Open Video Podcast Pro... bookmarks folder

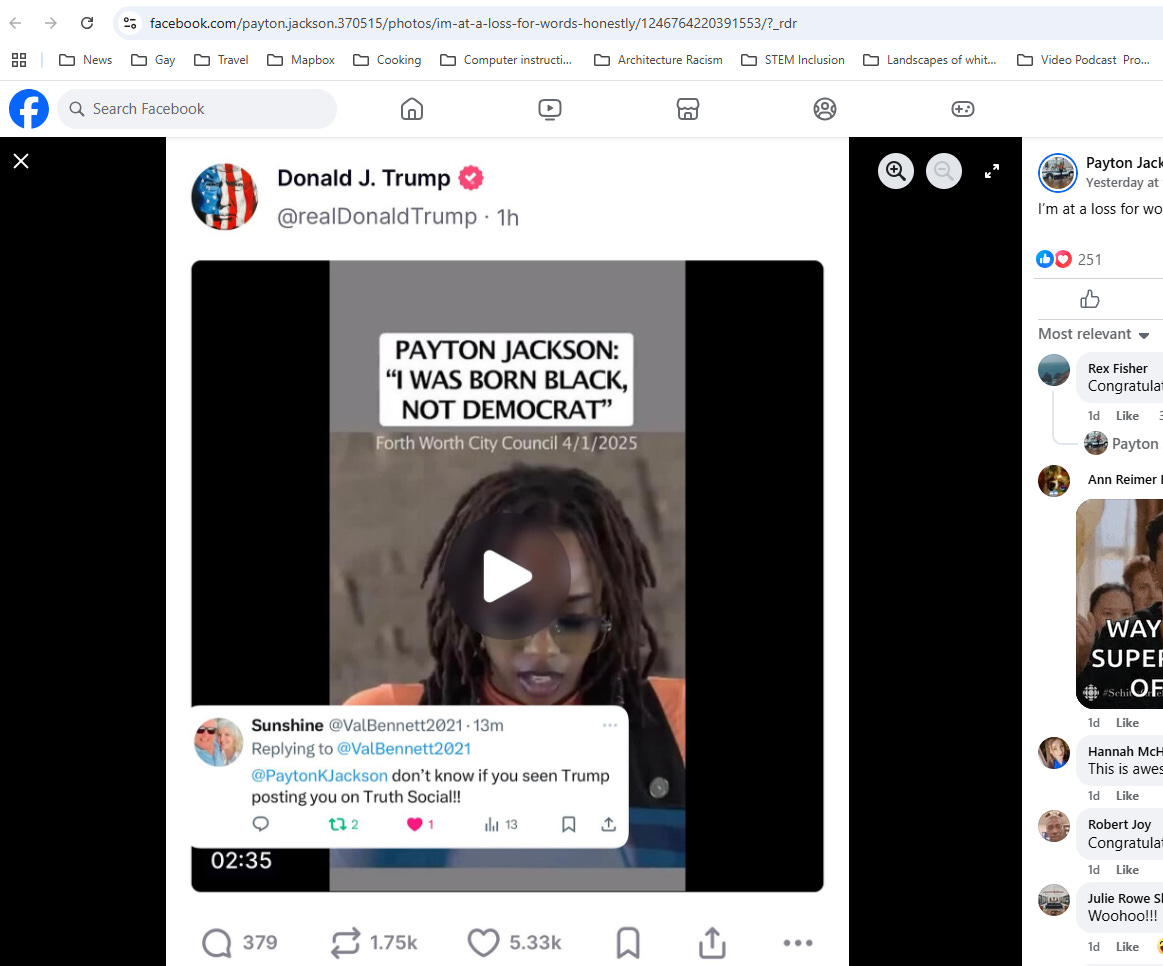[x=1084, y=60]
